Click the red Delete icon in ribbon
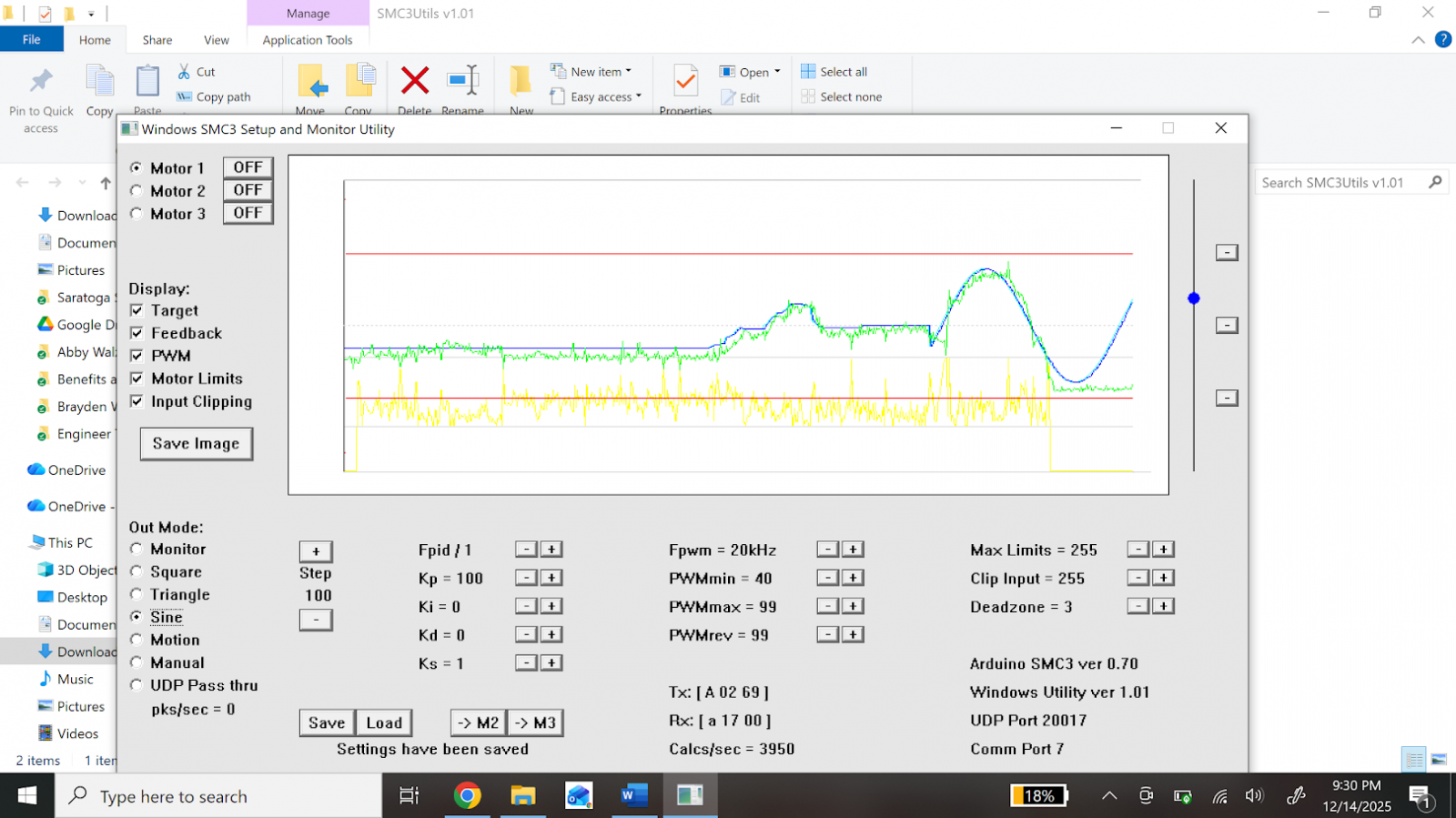The width and height of the screenshot is (1456, 818). click(415, 82)
